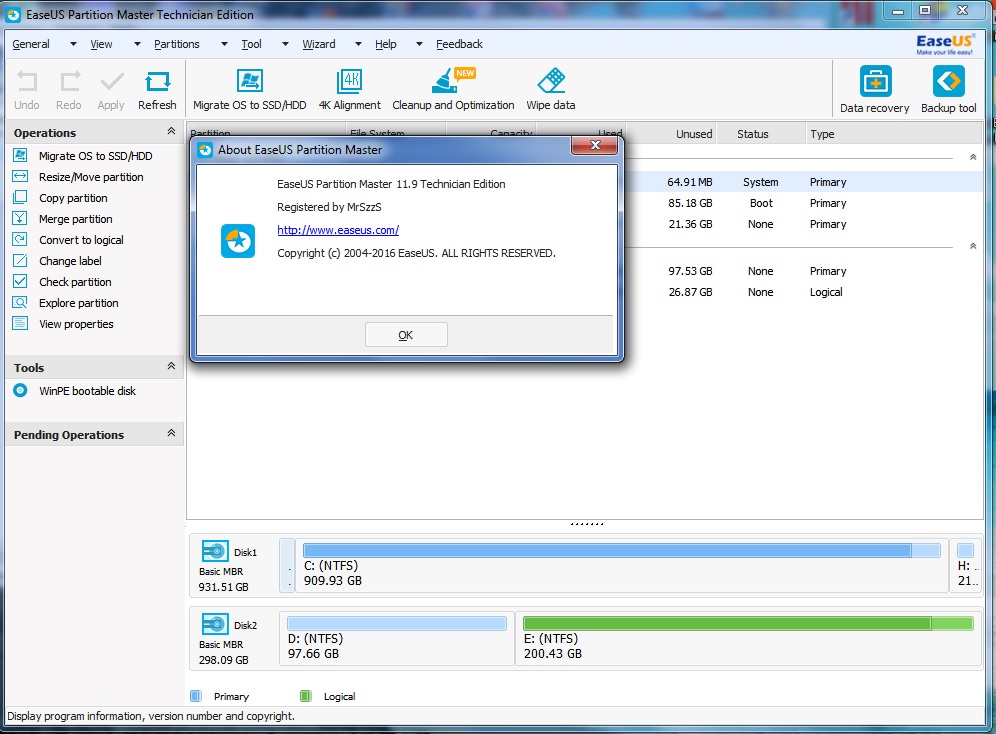Open the Wizard menu
This screenshot has width=996, height=734.
click(319, 44)
